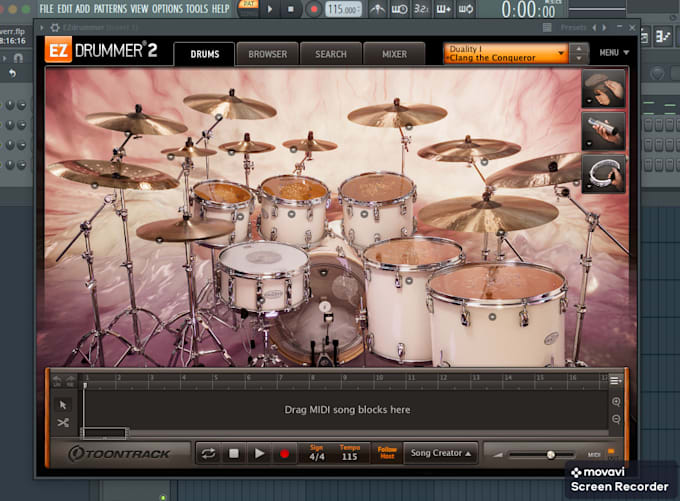680x501 pixels.
Task: Start EZdrummer playback
Action: tap(259, 454)
